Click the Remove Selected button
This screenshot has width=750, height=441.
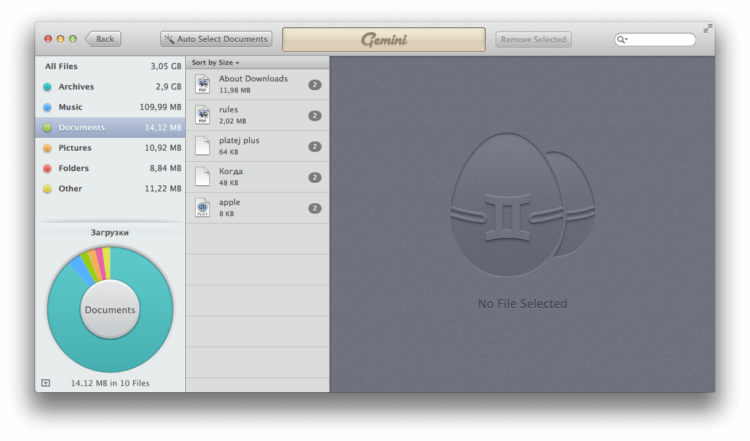tap(533, 40)
